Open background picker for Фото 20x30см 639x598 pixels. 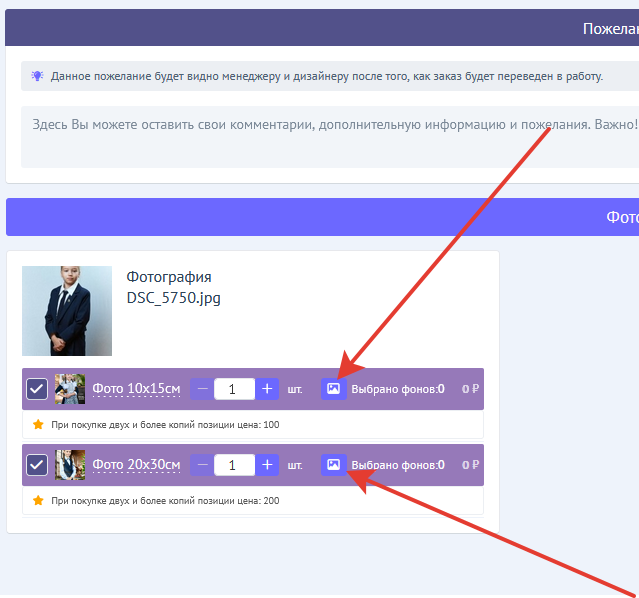pos(333,465)
